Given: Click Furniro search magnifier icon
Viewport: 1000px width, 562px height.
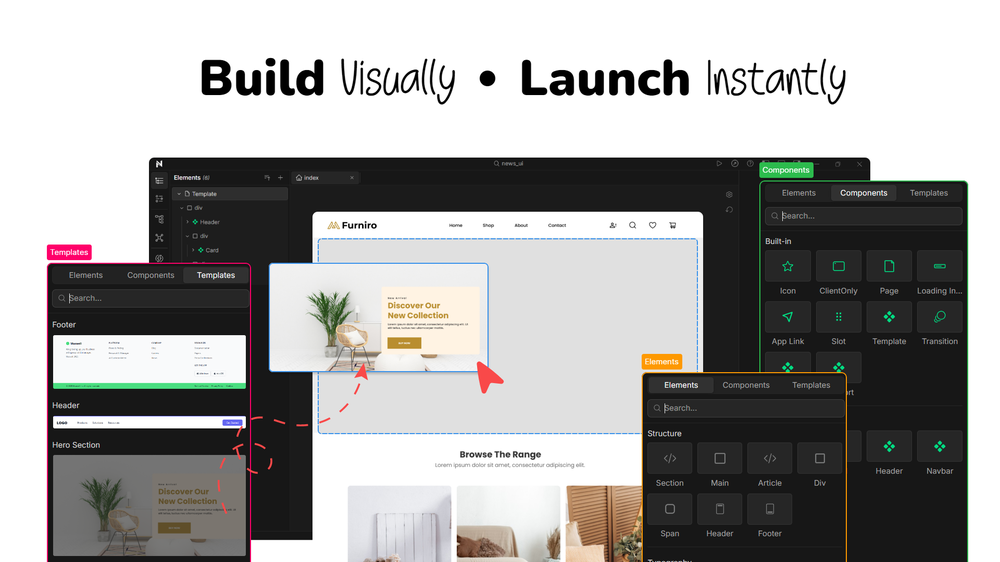Looking at the screenshot, I should point(633,225).
